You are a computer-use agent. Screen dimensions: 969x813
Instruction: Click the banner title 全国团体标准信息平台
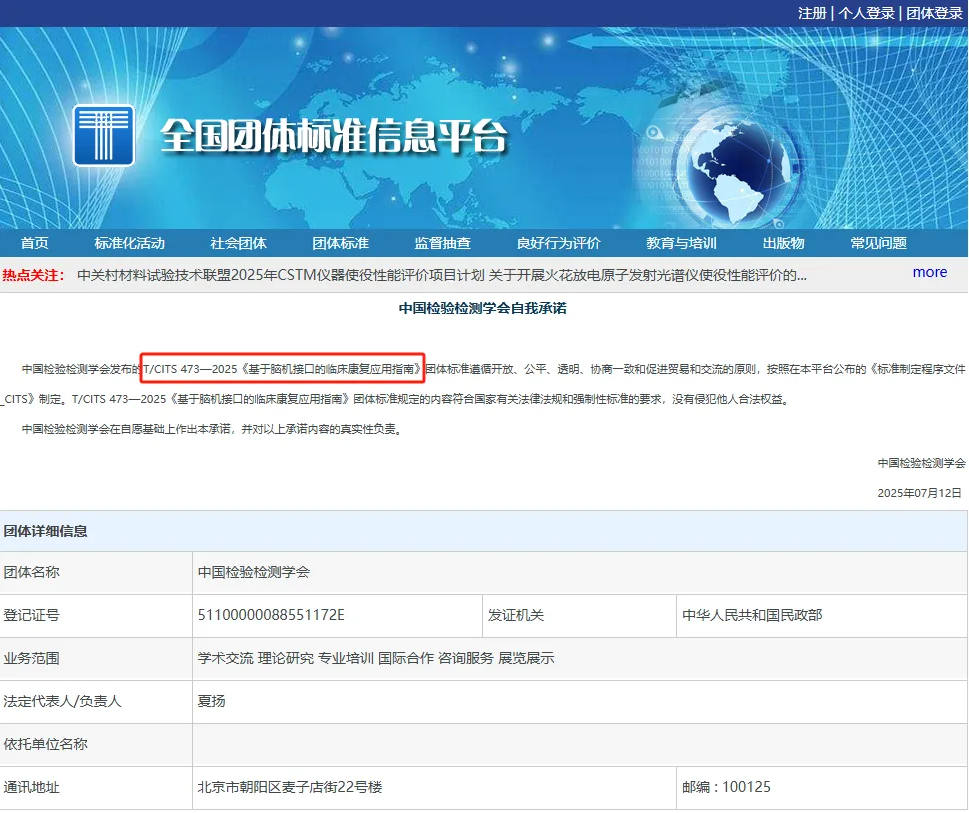click(334, 135)
